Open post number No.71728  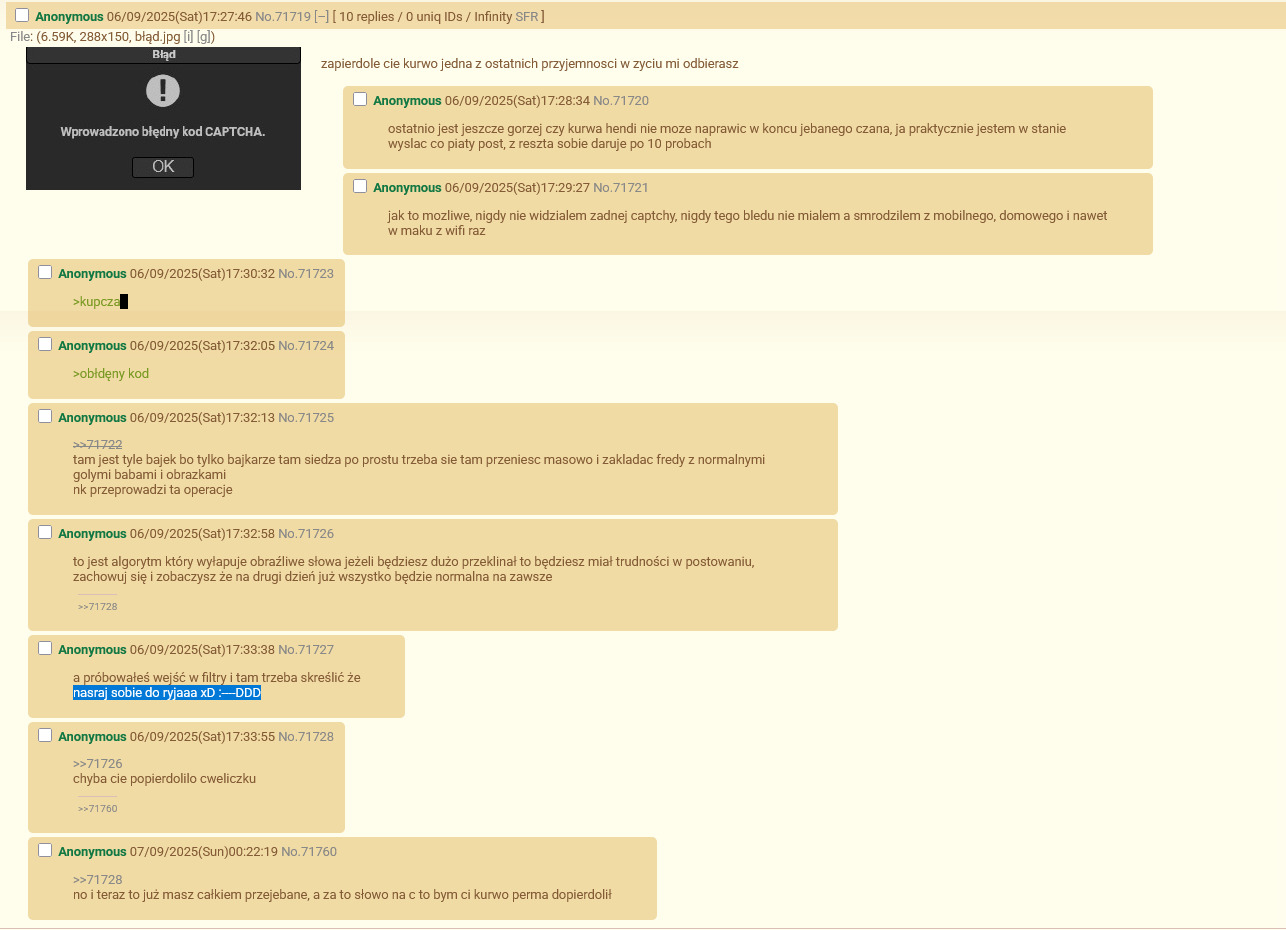click(306, 737)
